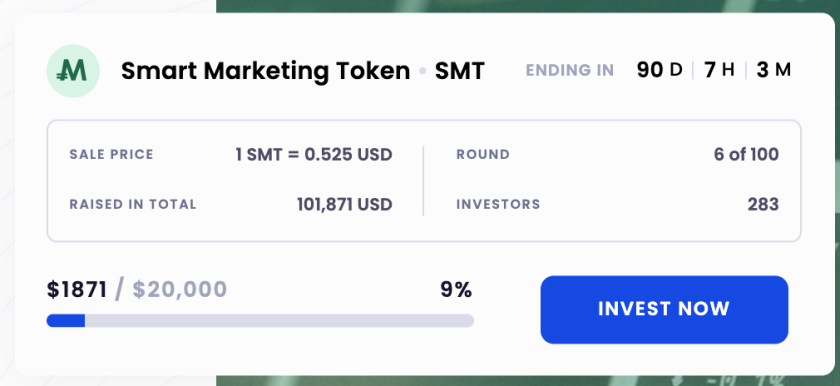Click the SMT ticker symbol in header
Image resolution: width=840 pixels, height=386 pixels.
click(460, 71)
